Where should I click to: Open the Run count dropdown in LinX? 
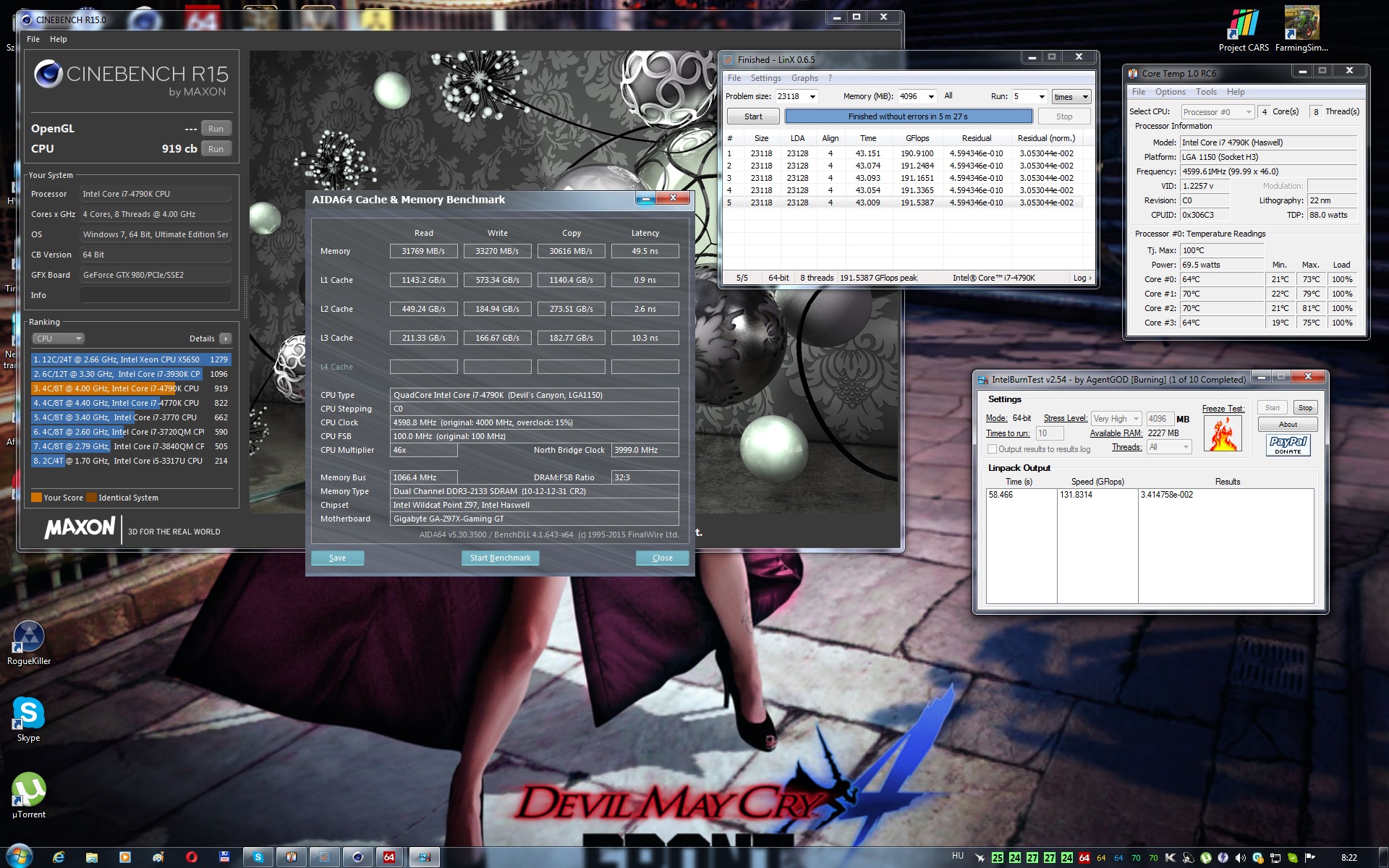pos(1042,97)
